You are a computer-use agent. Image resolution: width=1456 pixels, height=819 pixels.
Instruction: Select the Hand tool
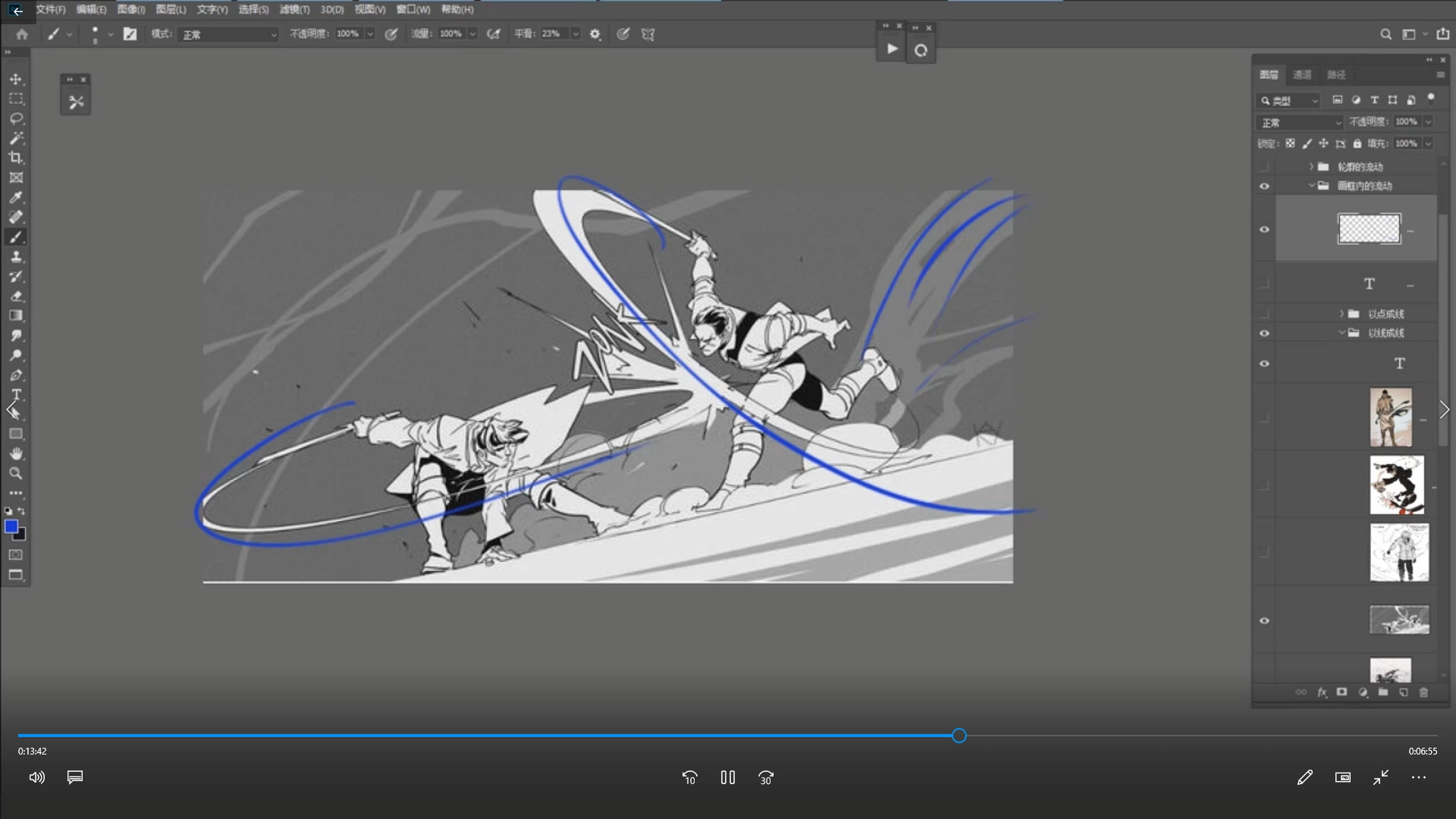coord(16,453)
